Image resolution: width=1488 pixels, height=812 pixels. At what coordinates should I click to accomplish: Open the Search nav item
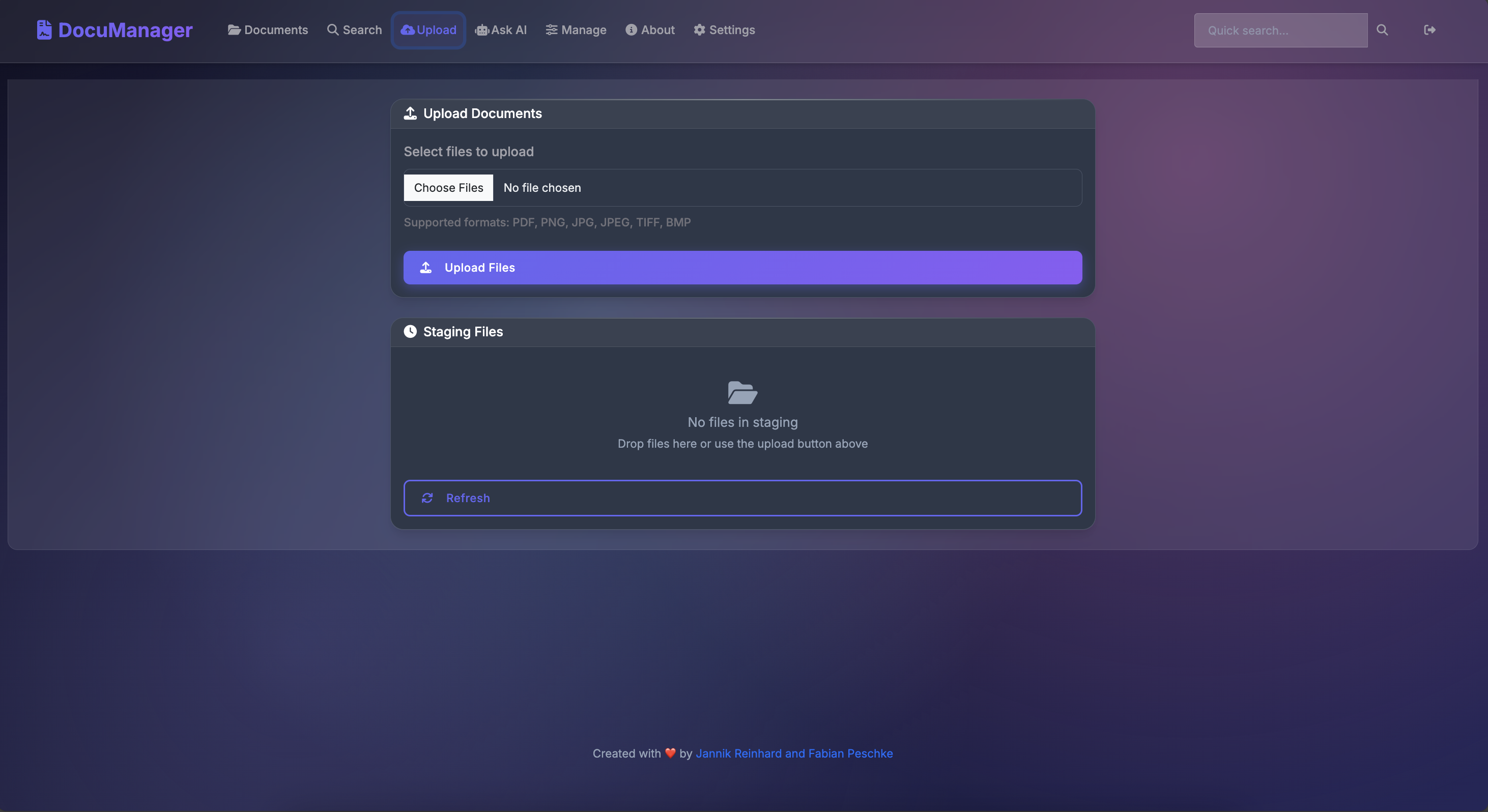click(x=354, y=30)
